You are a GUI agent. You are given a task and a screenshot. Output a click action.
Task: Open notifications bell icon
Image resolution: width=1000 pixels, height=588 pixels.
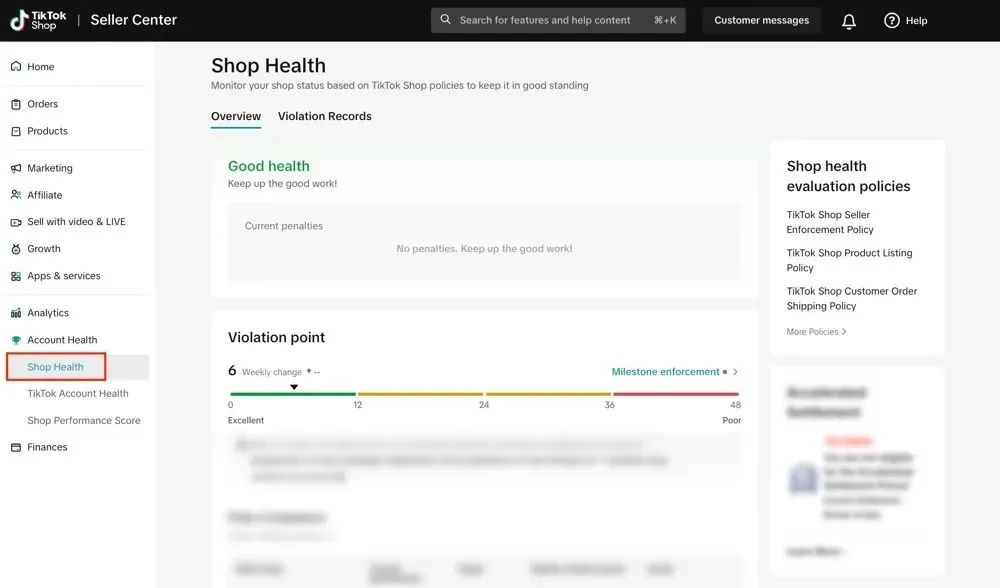(849, 21)
